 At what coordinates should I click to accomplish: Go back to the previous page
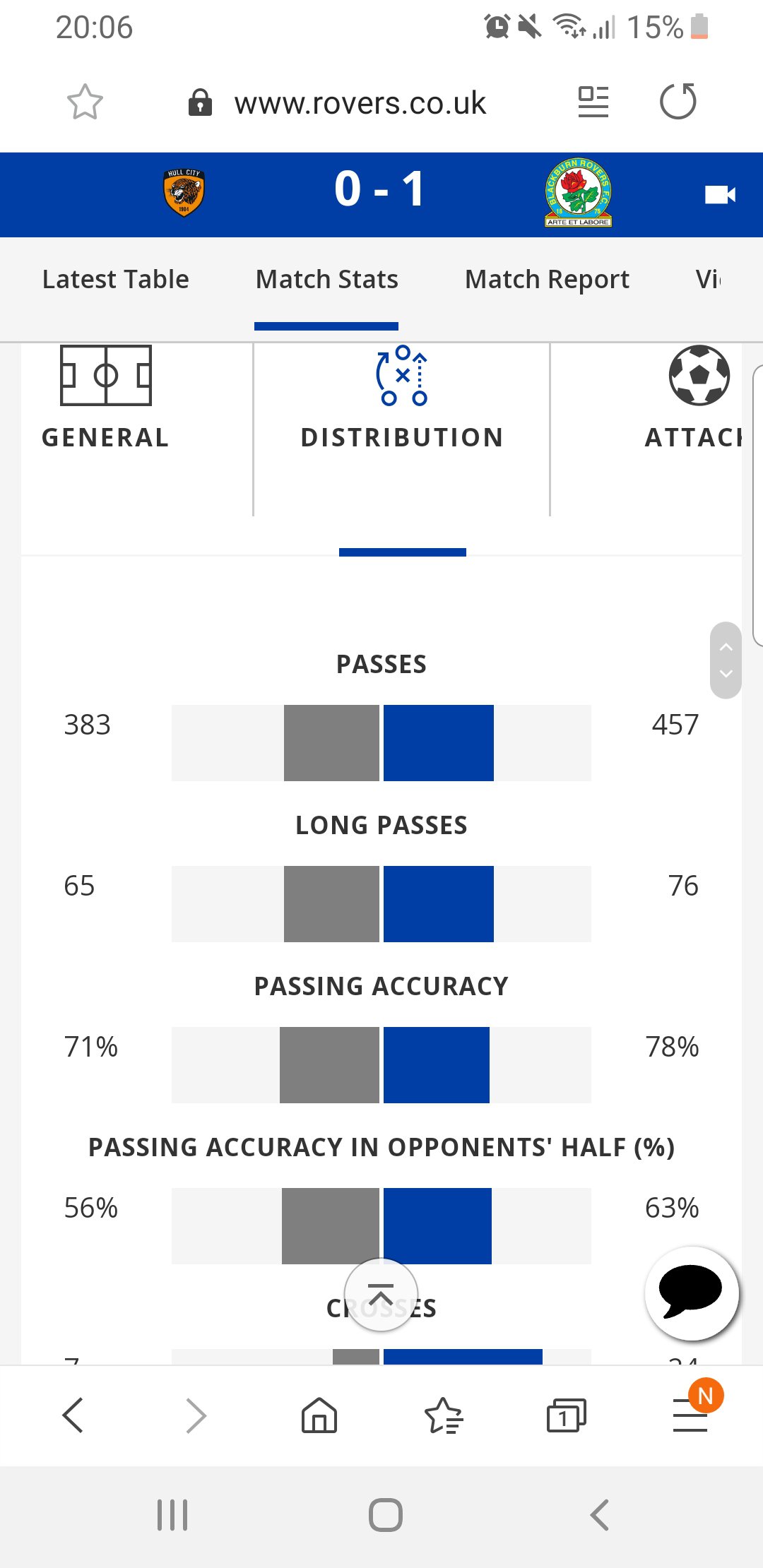click(73, 1415)
